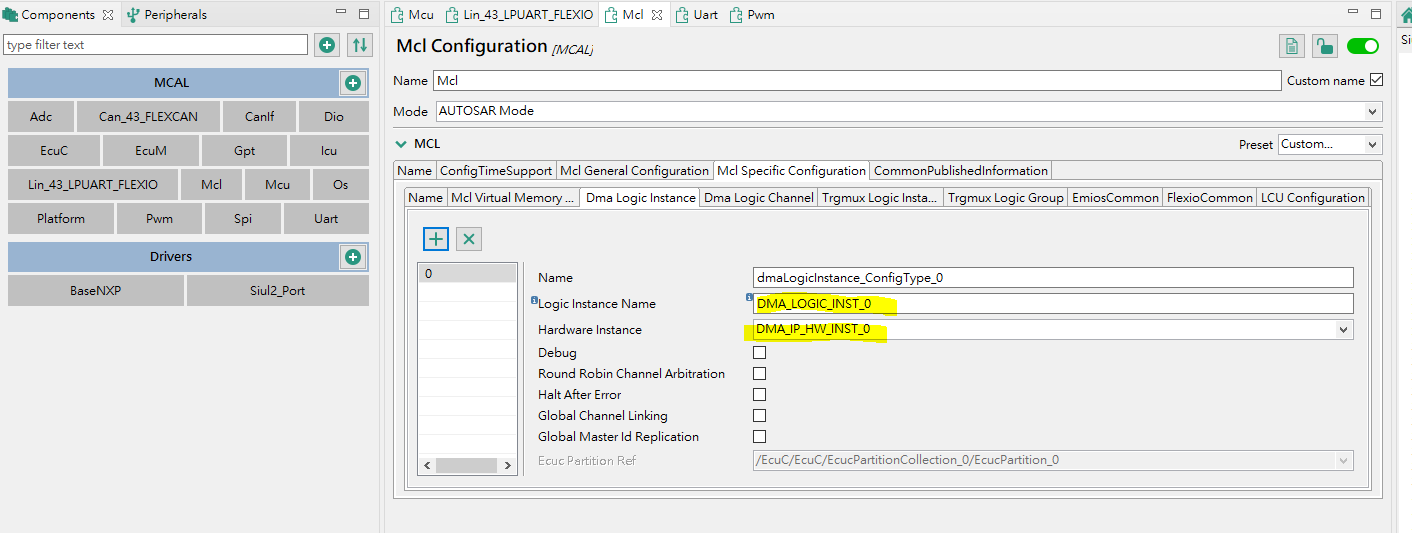The image size is (1412, 533).
Task: Close the Mcl editor tab
Action: tap(657, 15)
